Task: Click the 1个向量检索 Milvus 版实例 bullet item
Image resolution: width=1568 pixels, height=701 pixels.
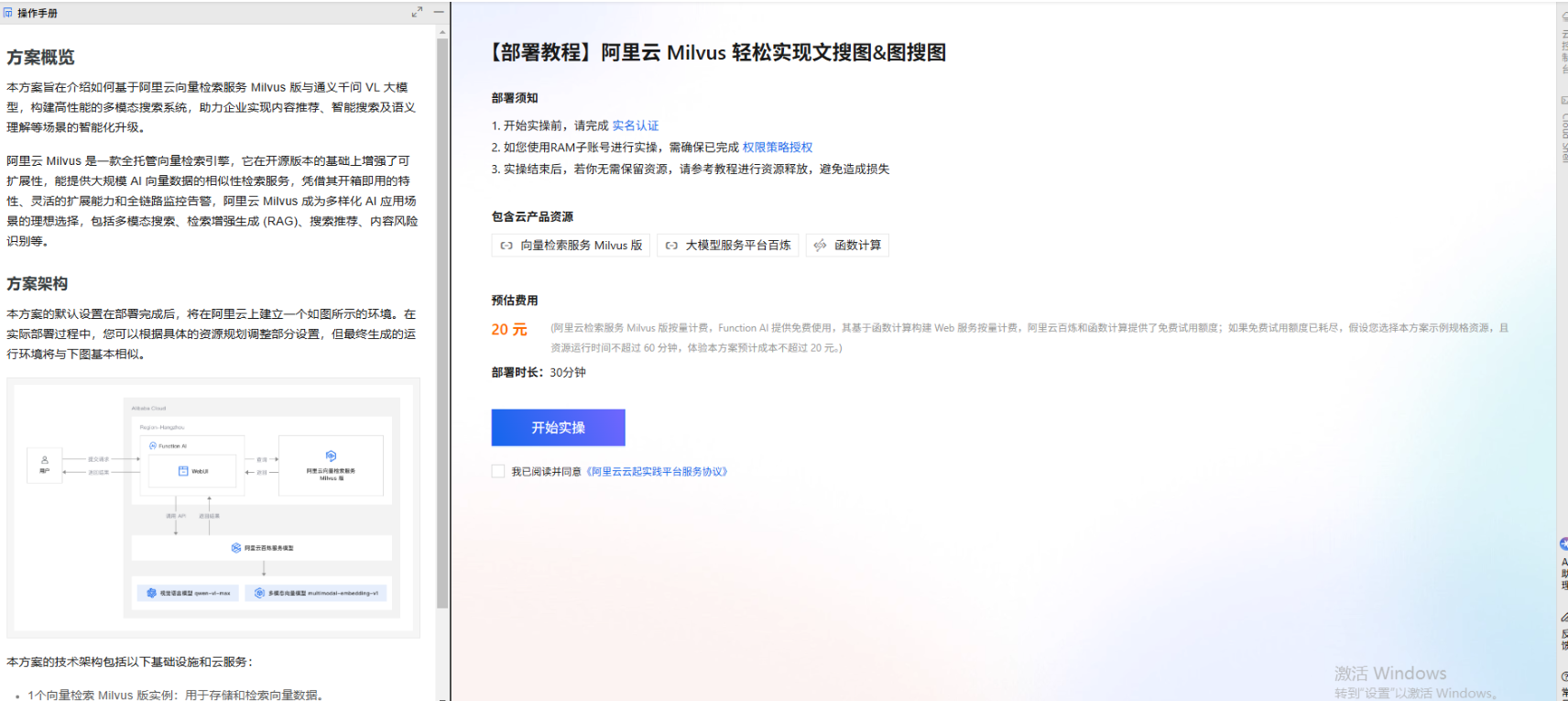Action: point(175,696)
